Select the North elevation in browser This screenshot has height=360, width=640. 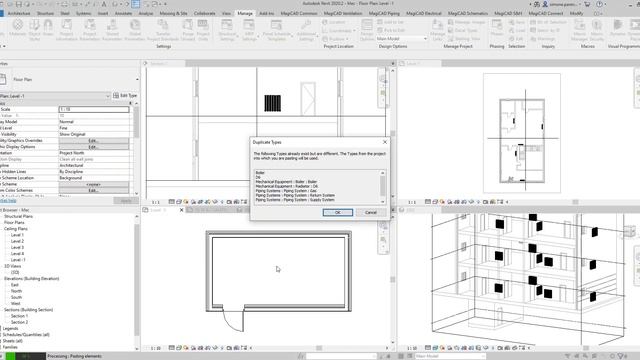click(16, 291)
